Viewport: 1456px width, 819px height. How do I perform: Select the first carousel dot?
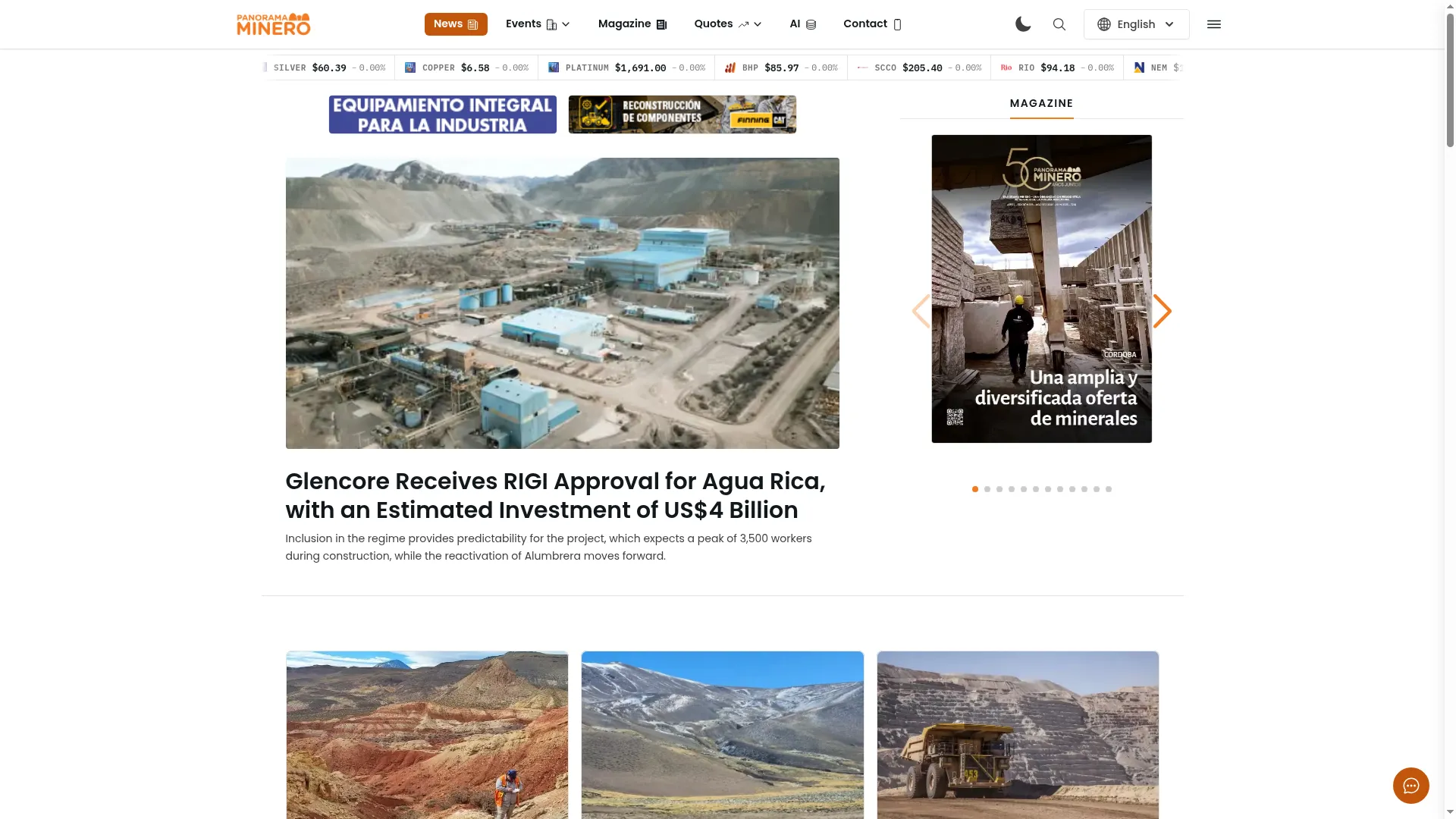tap(975, 489)
